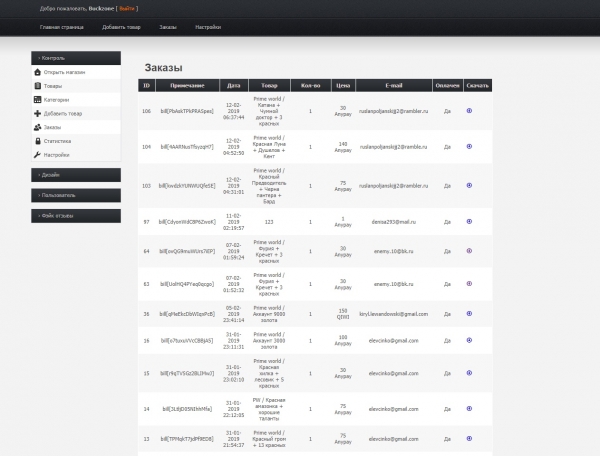Expand the Пользователь sidebar section
Viewport: 600px width, 456px height.
(76, 194)
